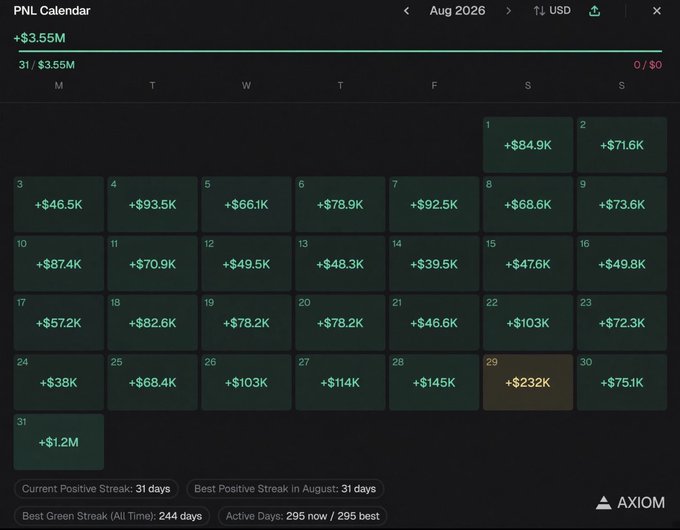This screenshot has width=680, height=530.
Task: Click the PNL Calendar title
Action: [x=52, y=11]
